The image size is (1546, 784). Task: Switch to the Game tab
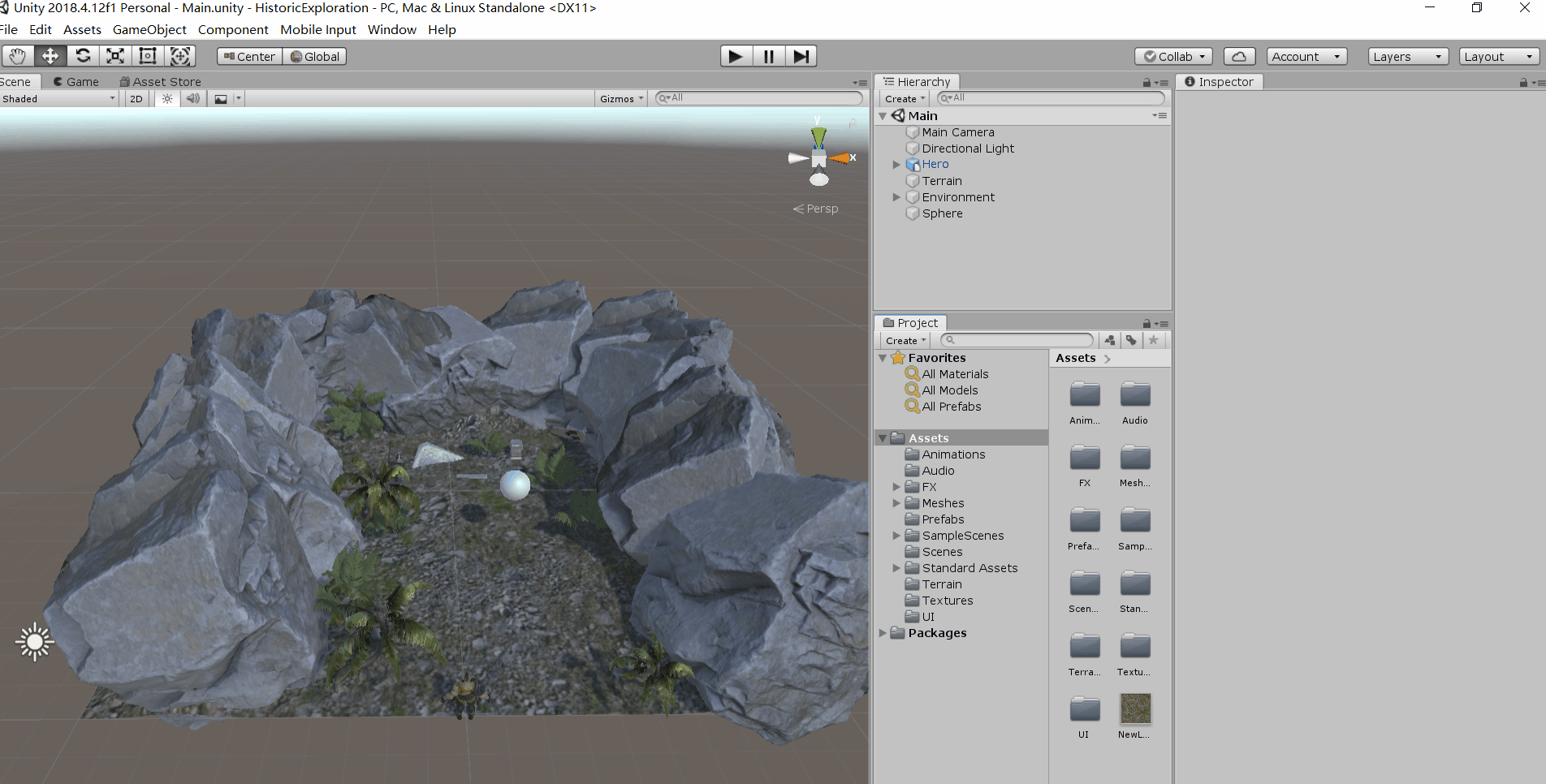click(x=76, y=81)
